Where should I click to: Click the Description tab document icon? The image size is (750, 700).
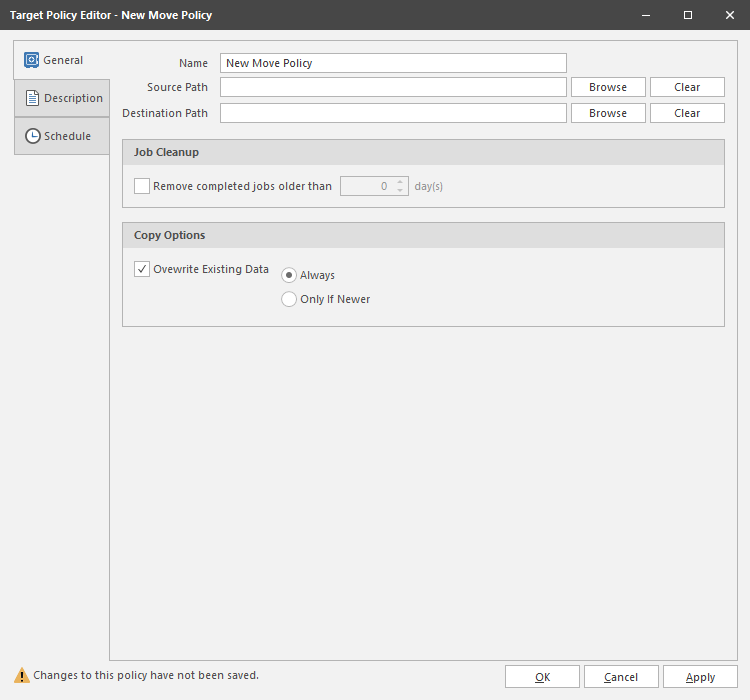(x=32, y=98)
